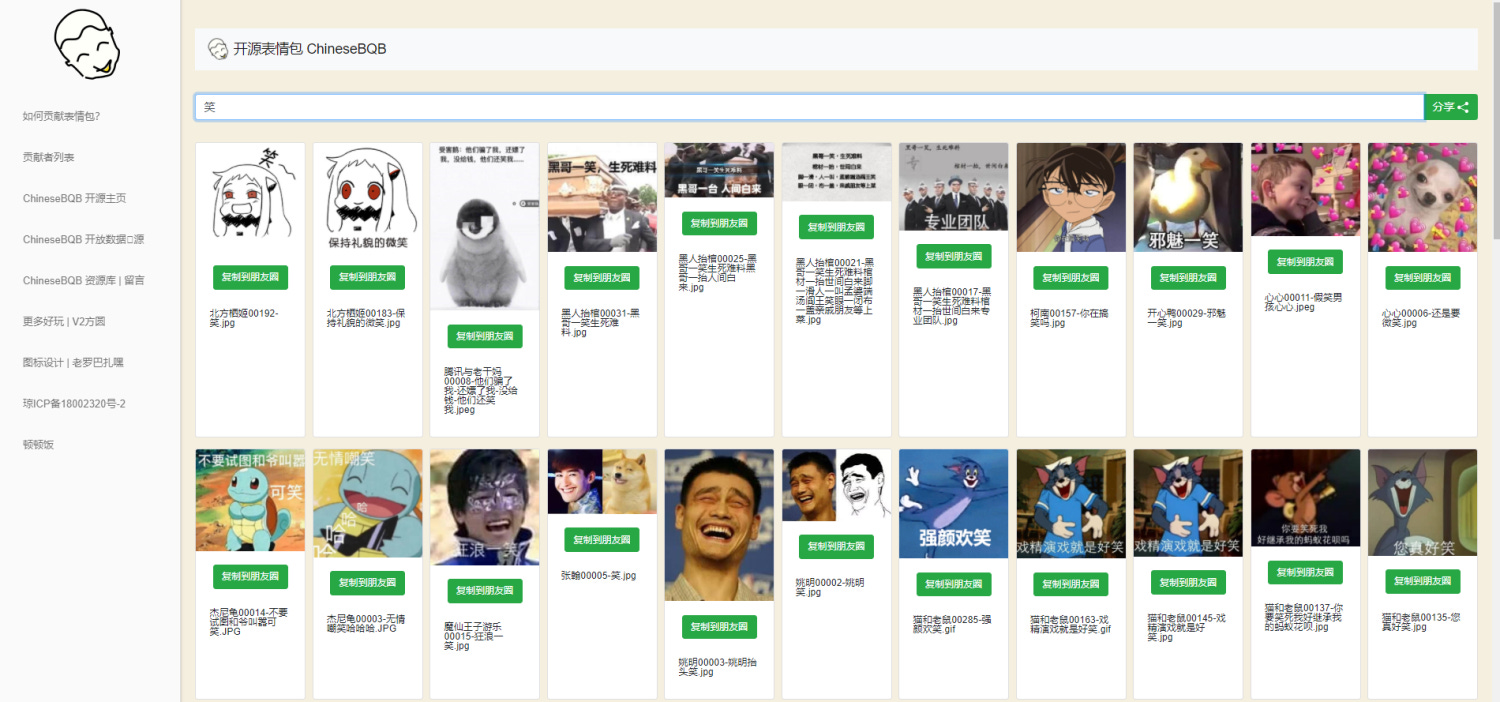Screen dimensions: 1500x702
Task: Copy 猫和老鼠00137 Jerry meme to friend circle
Action: tap(1305, 572)
